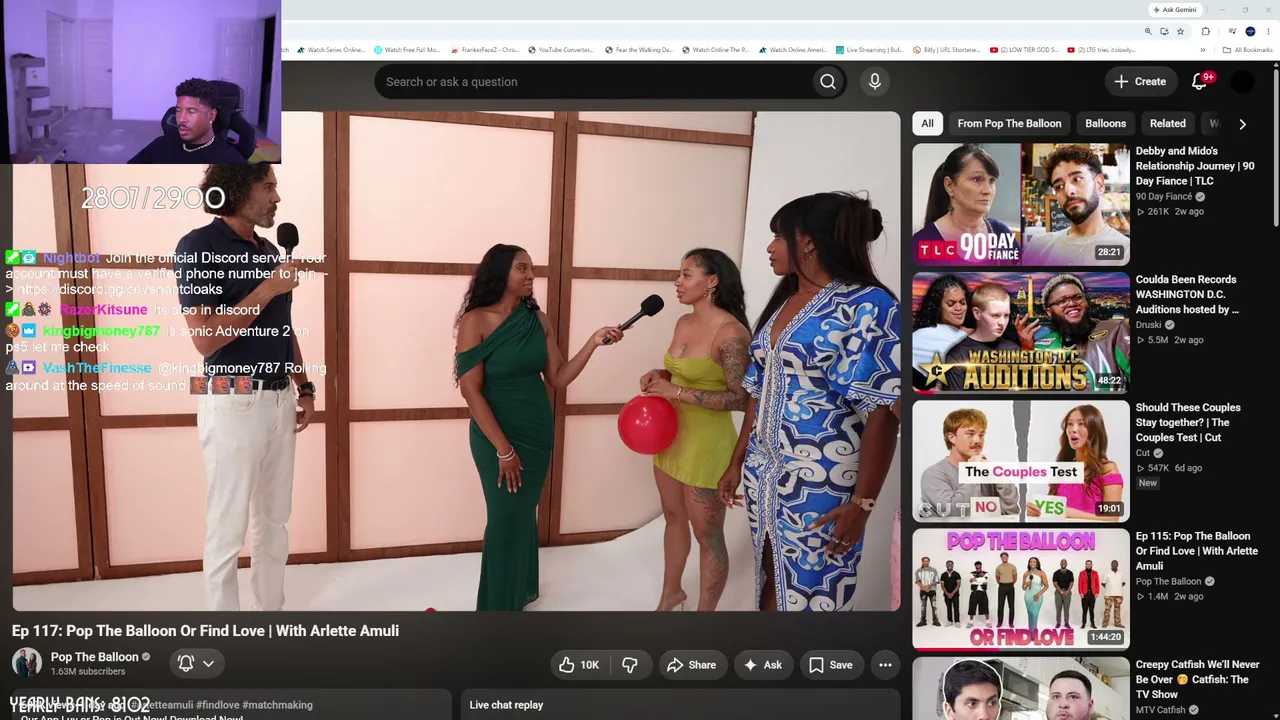The width and height of the screenshot is (1280, 720).
Task: Open Watch Online Ameri... bookmark
Action: click(x=793, y=50)
